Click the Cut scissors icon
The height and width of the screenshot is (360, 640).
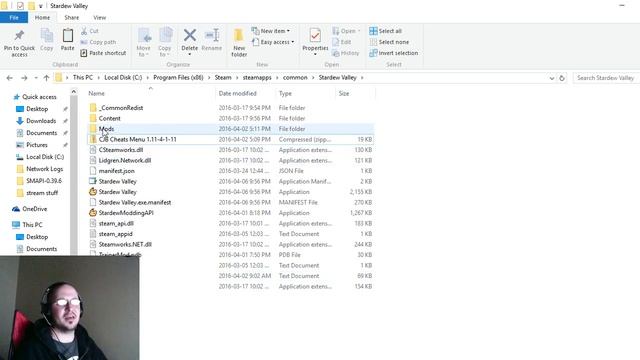click(84, 31)
